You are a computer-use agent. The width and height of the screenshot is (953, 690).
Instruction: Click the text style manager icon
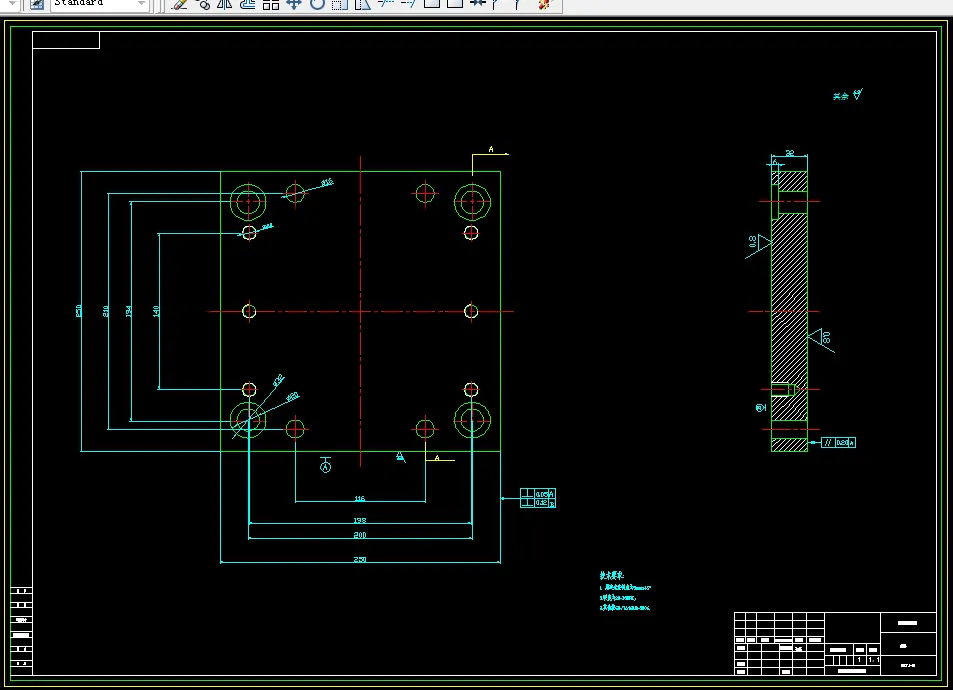37,4
